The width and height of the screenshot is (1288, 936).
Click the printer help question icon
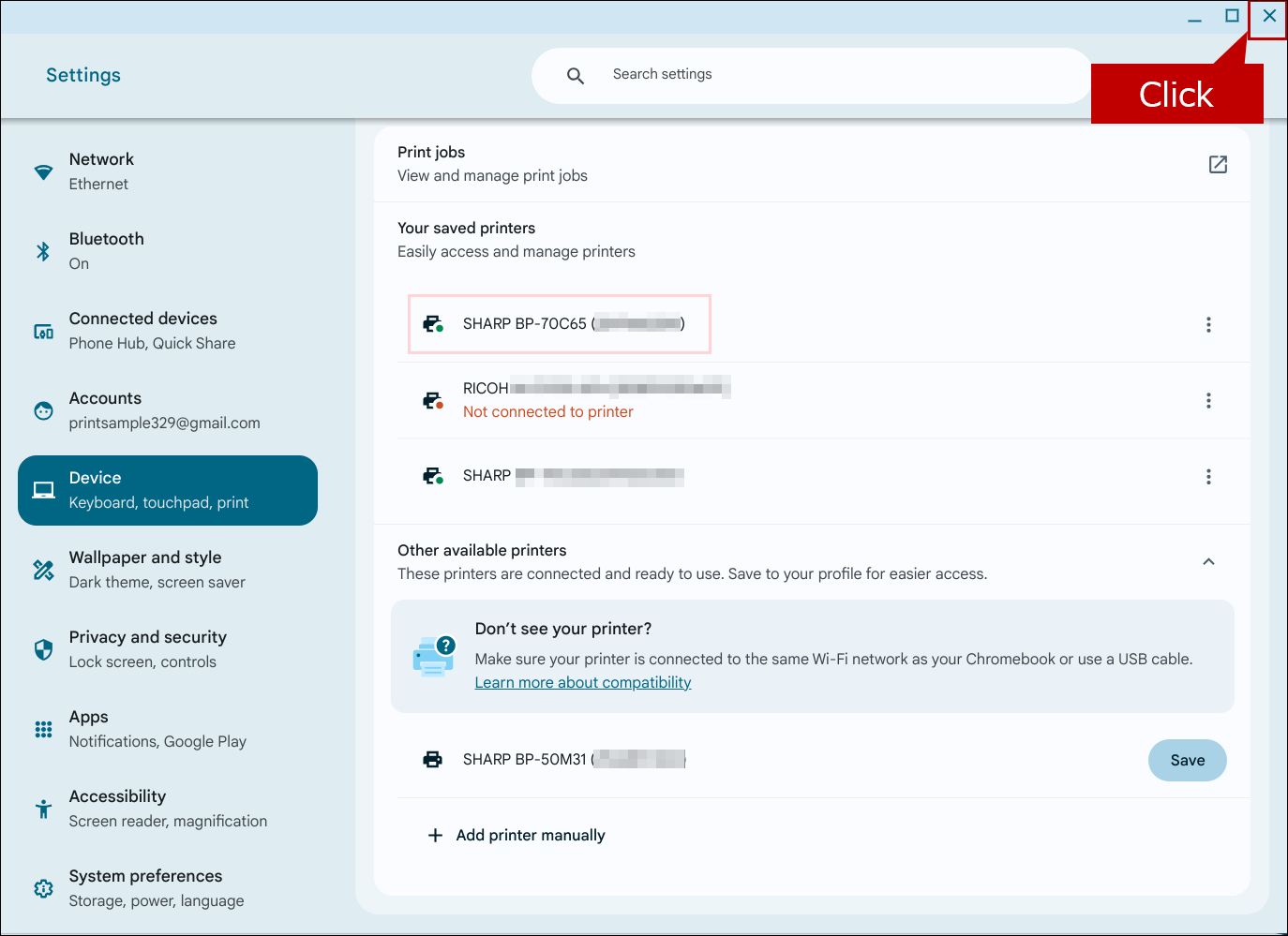[433, 656]
